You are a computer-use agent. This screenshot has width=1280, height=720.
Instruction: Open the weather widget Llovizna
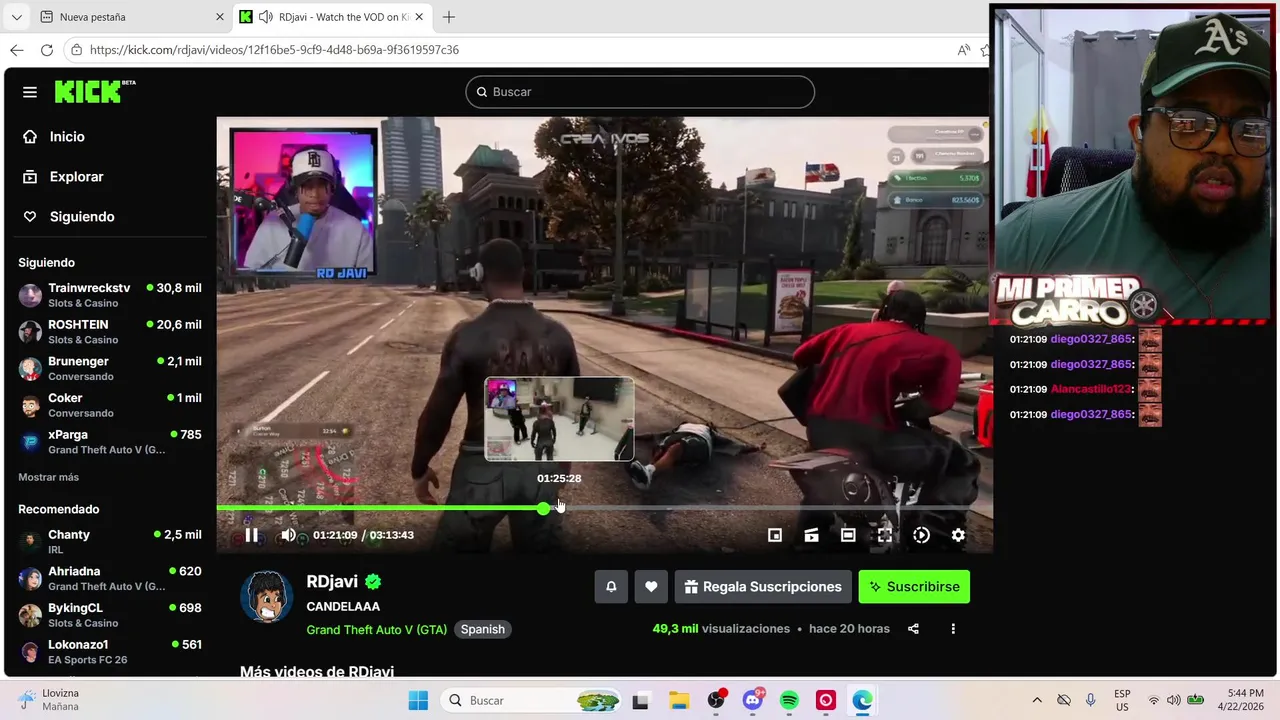tap(50, 700)
